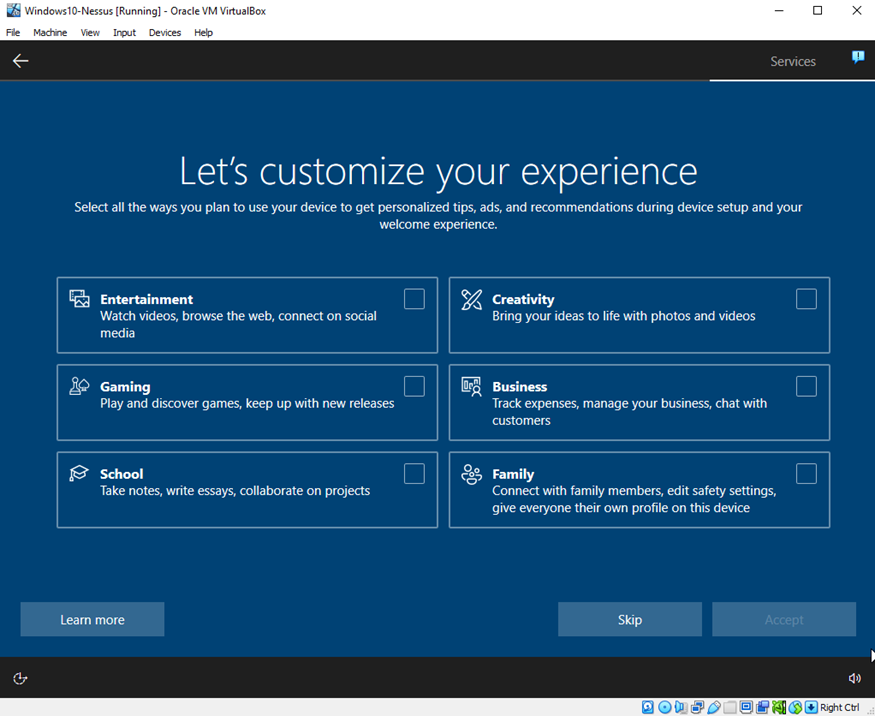Viewport: 875px width, 716px height.
Task: Tick the Gaming option checkbox
Action: click(x=414, y=386)
